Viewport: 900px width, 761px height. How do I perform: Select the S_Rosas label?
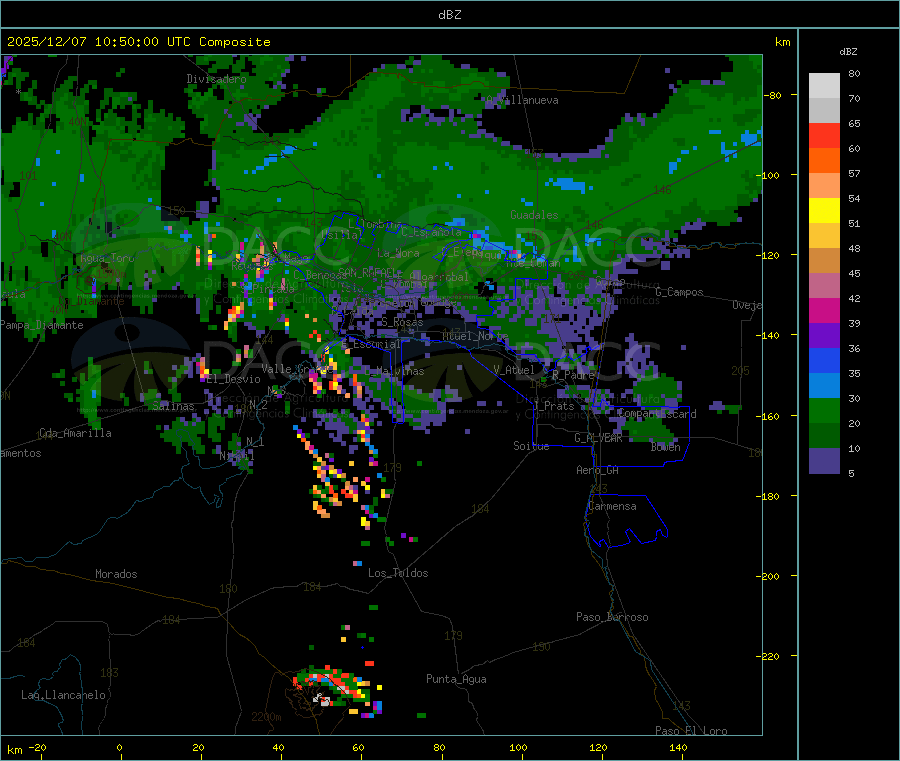[x=402, y=322]
